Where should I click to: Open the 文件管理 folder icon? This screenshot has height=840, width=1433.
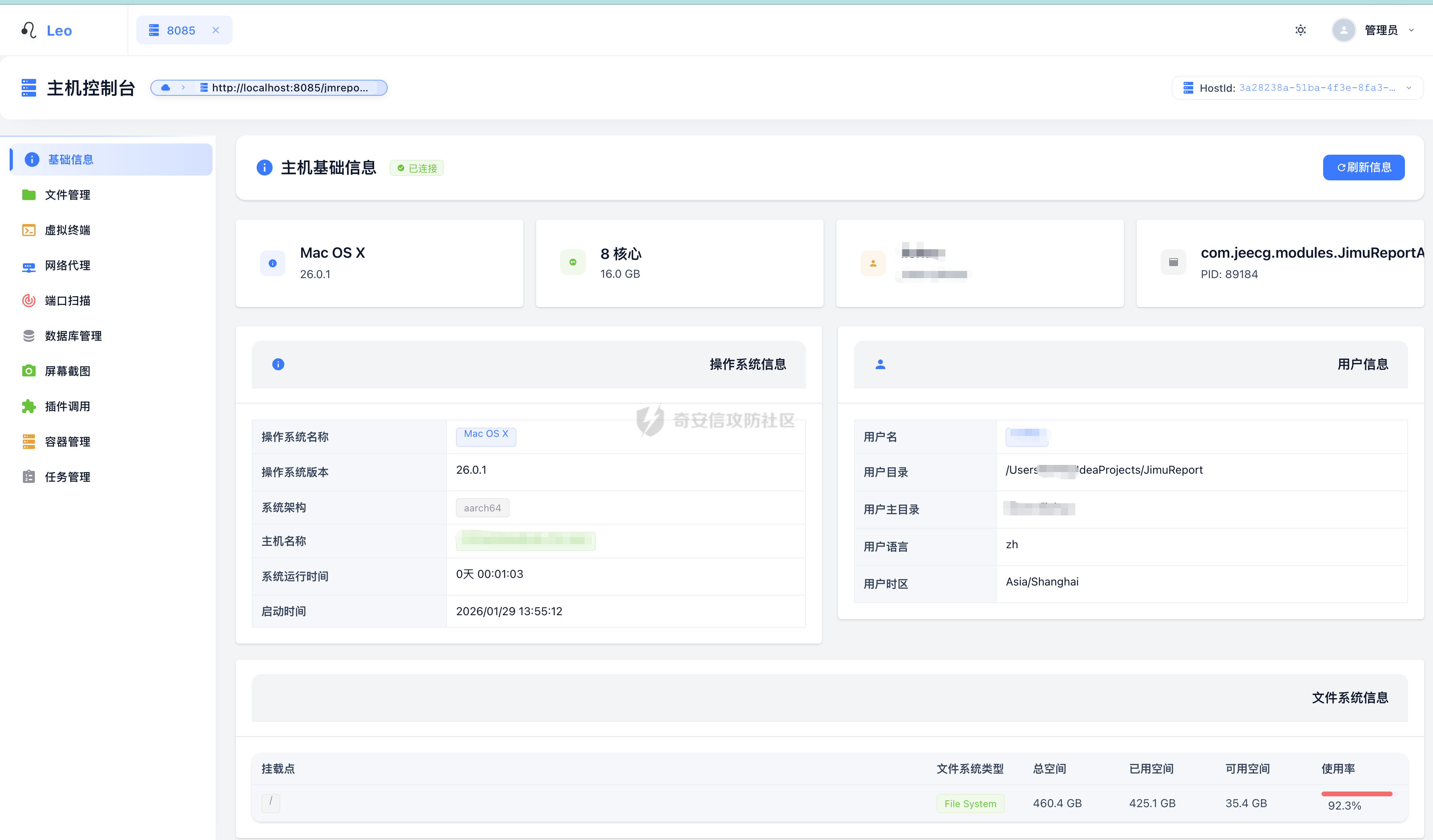point(28,195)
